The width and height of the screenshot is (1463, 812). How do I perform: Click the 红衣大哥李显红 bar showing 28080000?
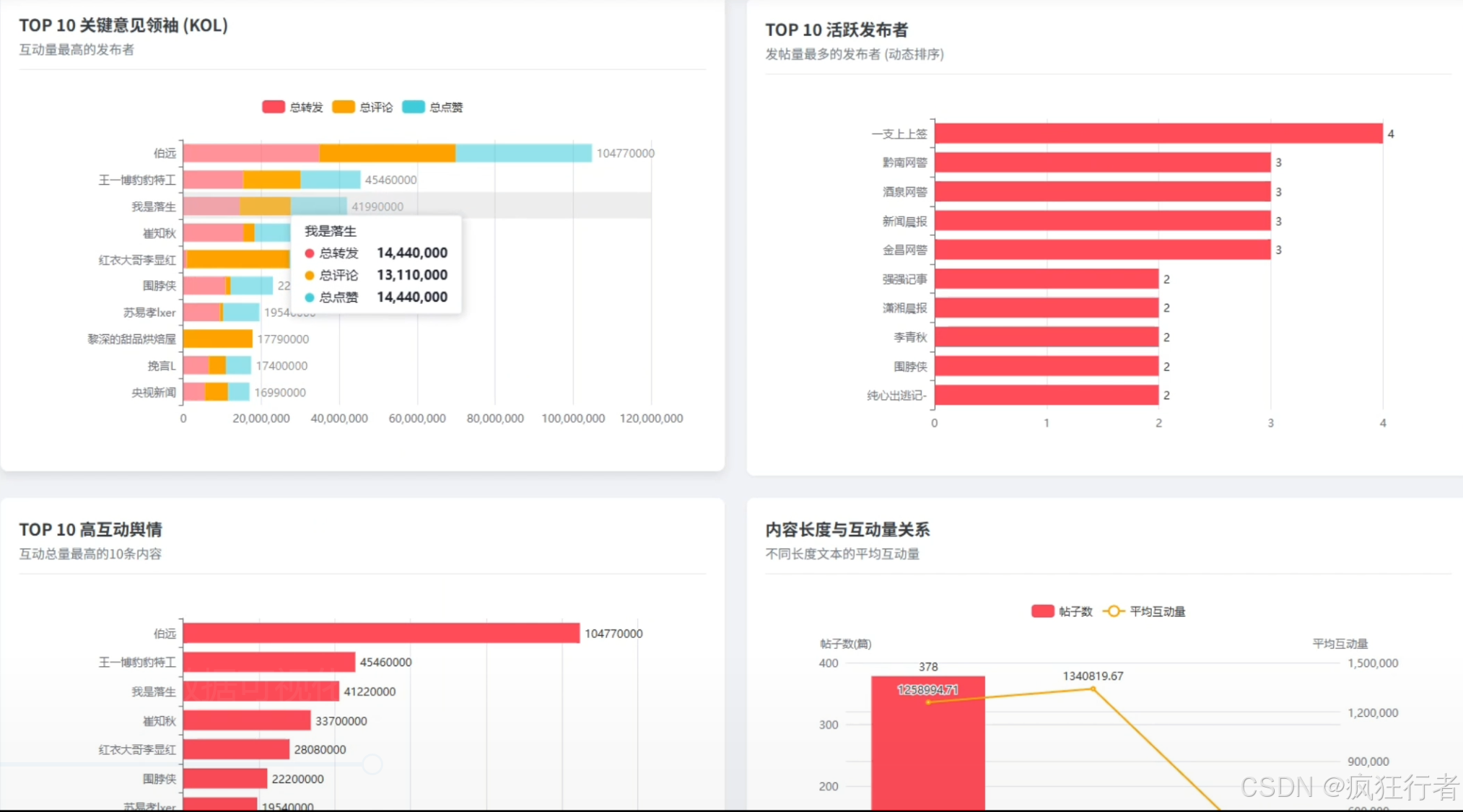236,749
